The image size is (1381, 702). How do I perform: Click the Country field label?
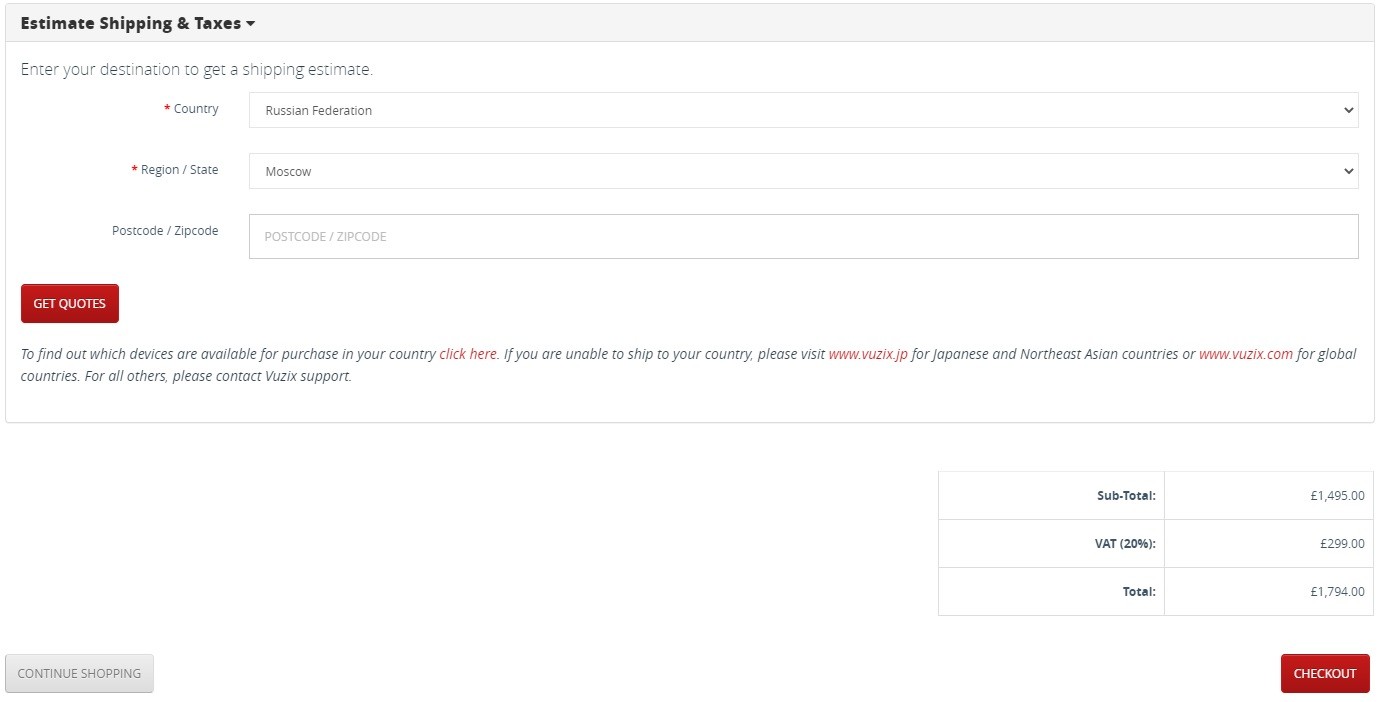195,109
